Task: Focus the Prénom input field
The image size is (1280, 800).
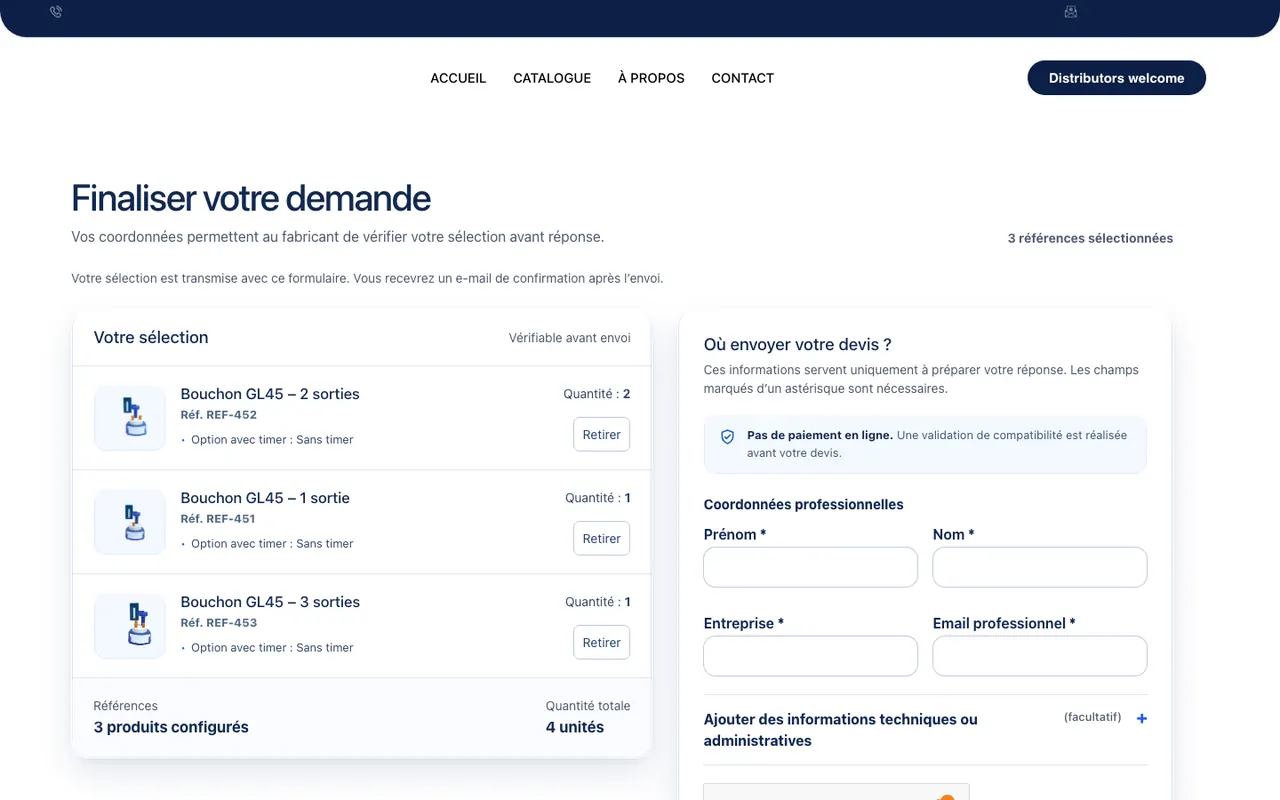Action: click(x=811, y=567)
